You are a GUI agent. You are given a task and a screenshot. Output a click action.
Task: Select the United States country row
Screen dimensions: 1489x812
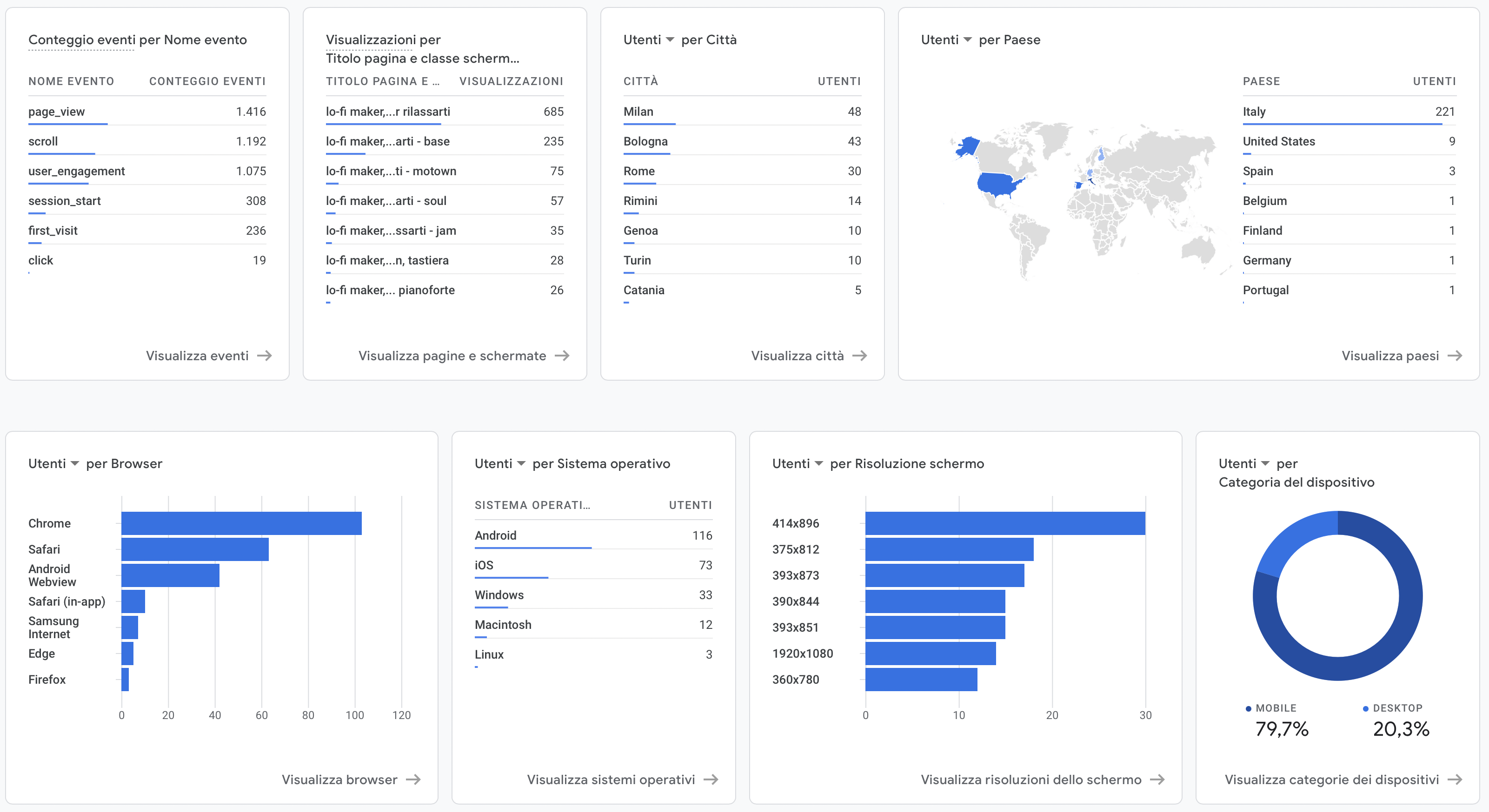pyautogui.click(x=1349, y=142)
